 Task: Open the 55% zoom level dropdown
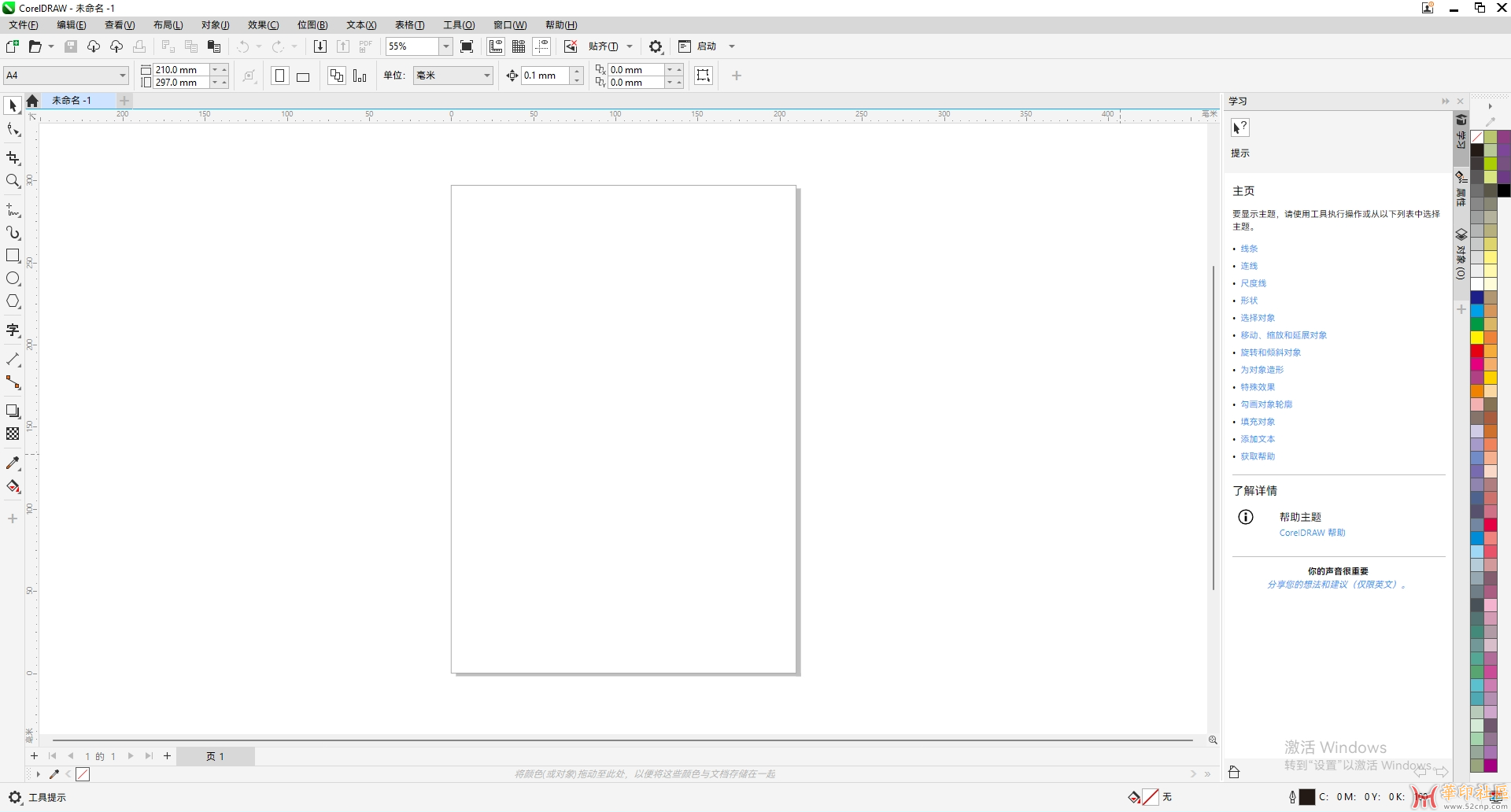[x=445, y=46]
